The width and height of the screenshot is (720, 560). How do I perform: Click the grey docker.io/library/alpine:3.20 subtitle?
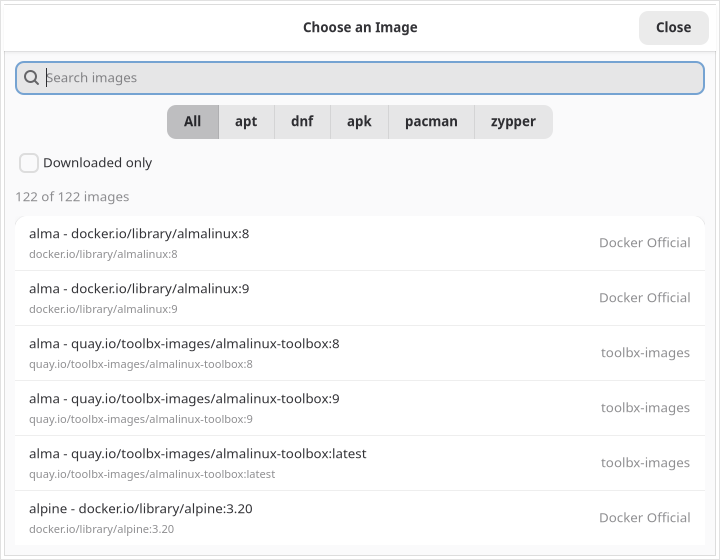tap(101, 530)
